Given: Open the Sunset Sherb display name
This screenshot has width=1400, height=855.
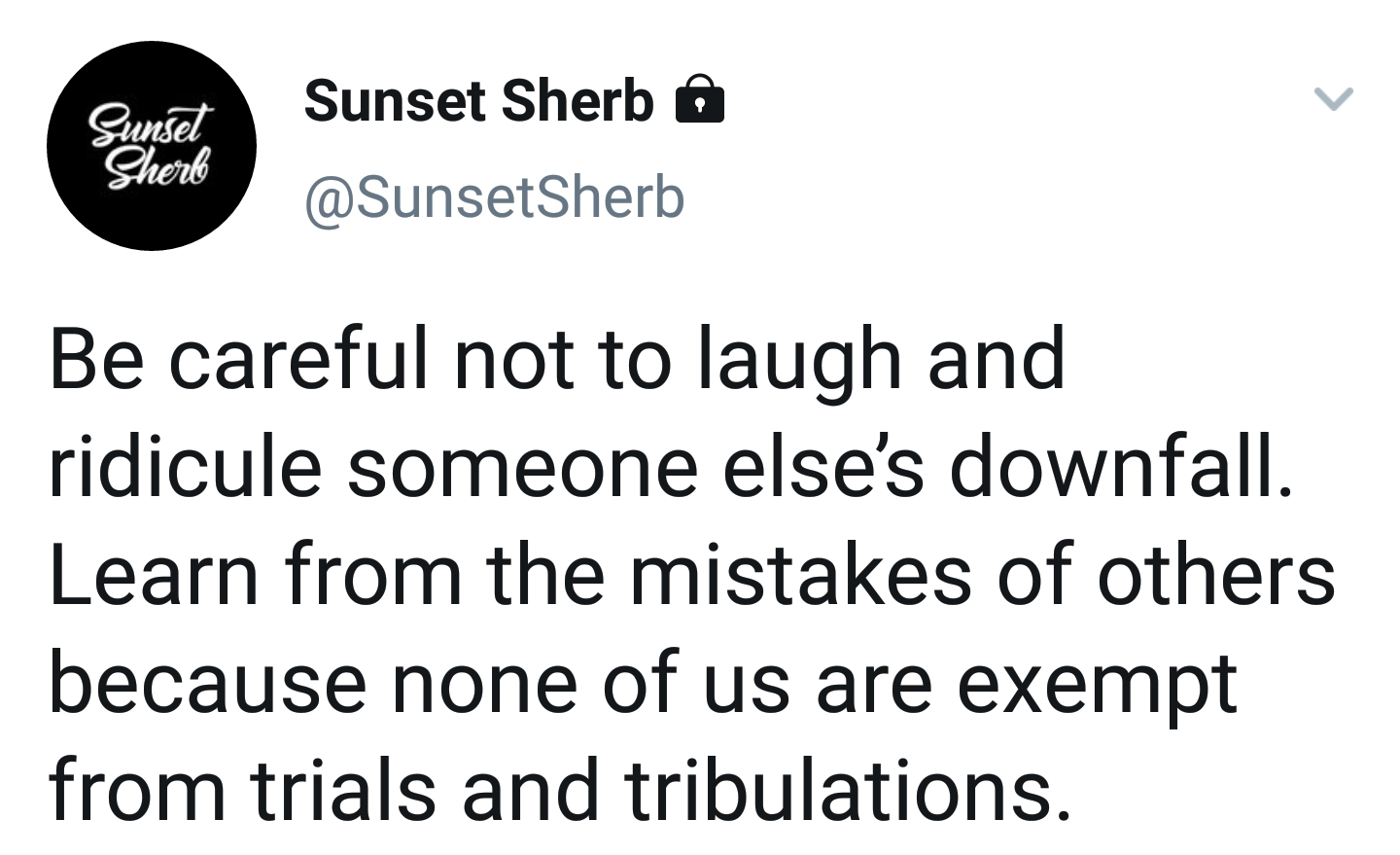Looking at the screenshot, I should [478, 100].
